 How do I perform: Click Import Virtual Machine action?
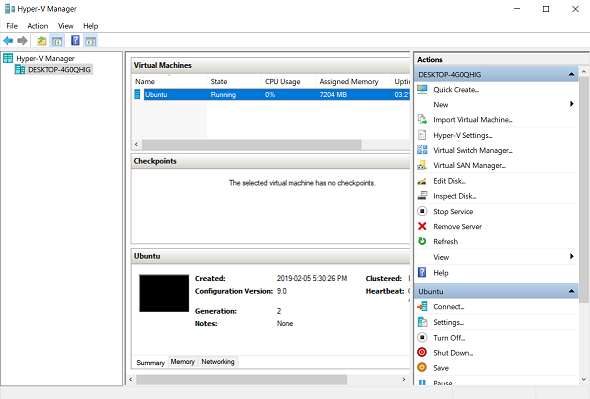(x=473, y=120)
